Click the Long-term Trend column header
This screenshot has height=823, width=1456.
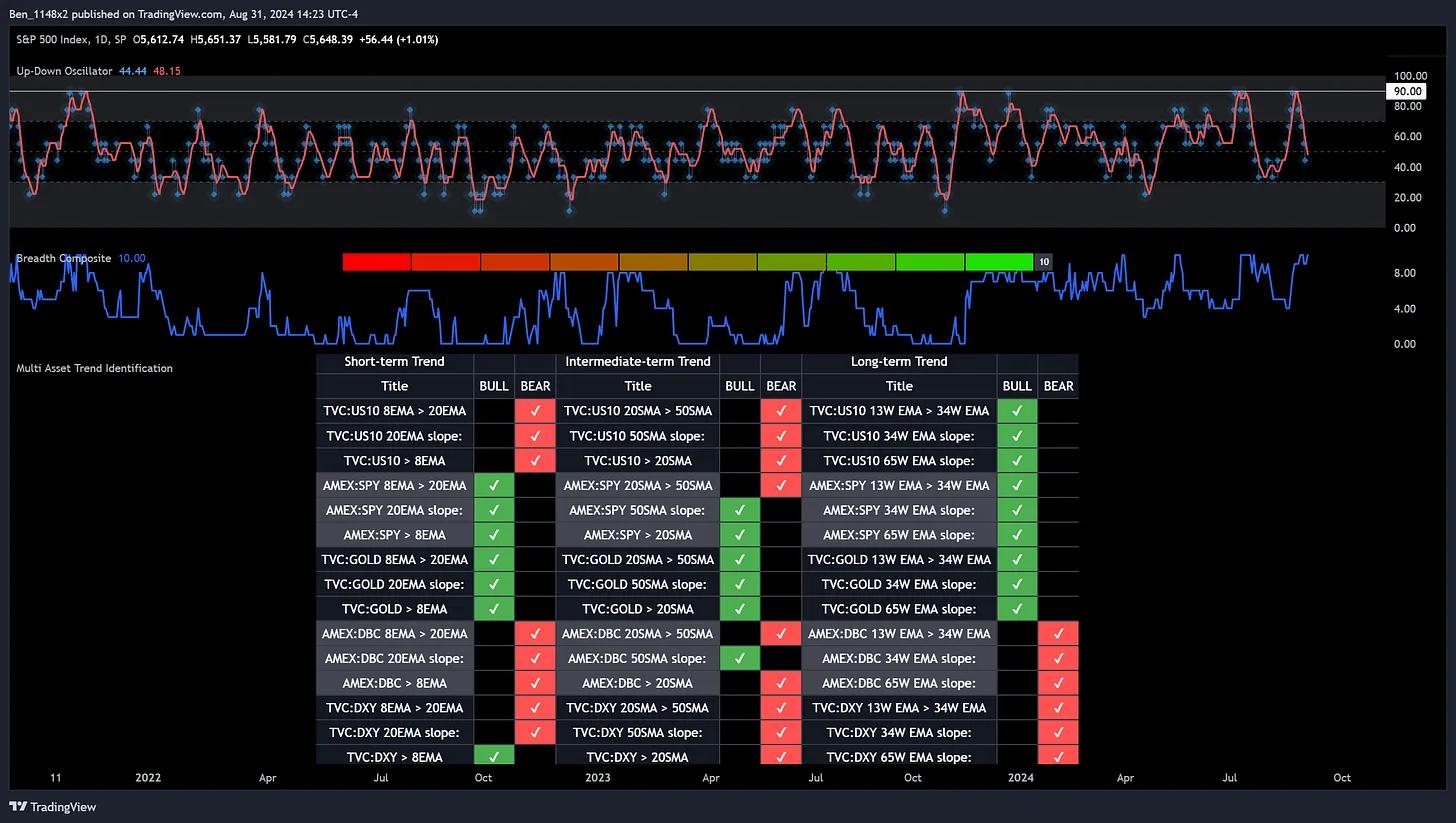click(x=898, y=361)
